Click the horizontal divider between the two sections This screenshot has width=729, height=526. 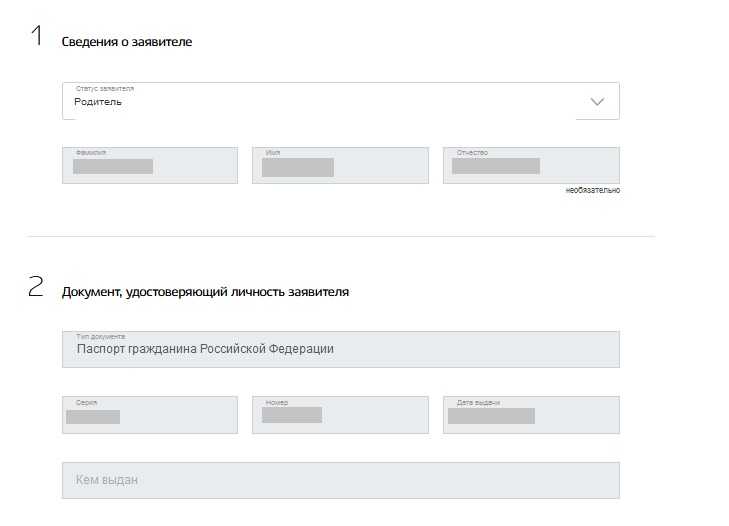coord(340,236)
